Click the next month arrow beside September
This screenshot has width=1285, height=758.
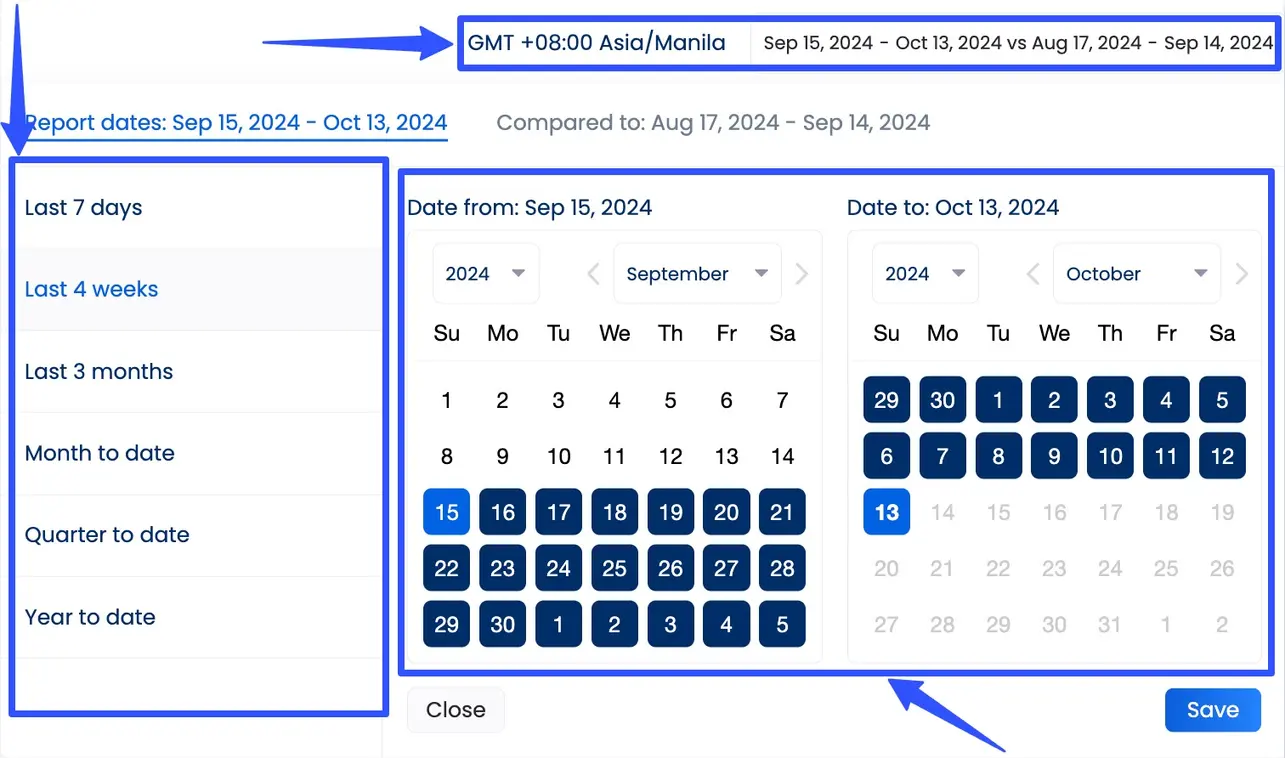coord(803,272)
